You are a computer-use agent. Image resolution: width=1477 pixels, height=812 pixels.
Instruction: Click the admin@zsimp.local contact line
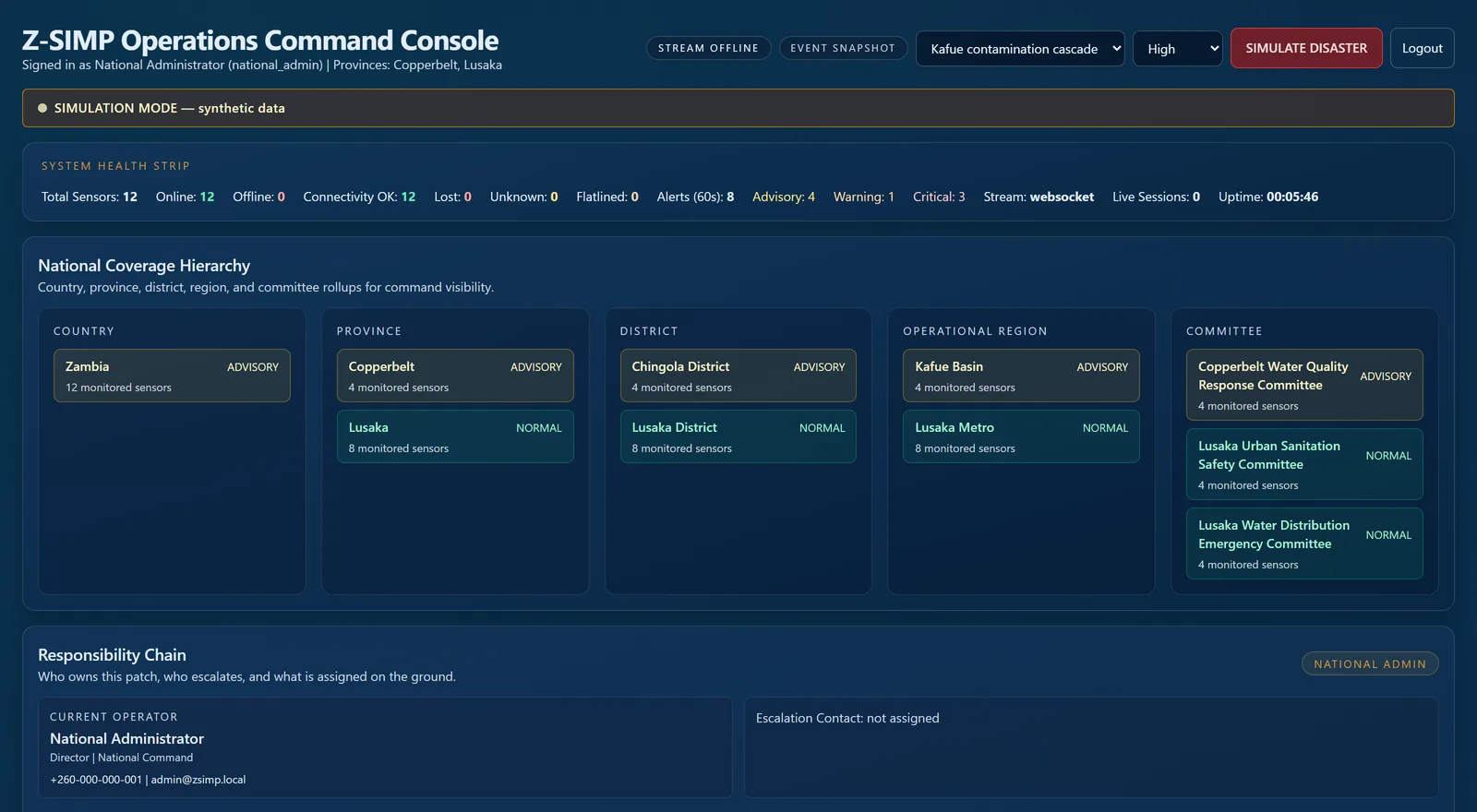(148, 780)
